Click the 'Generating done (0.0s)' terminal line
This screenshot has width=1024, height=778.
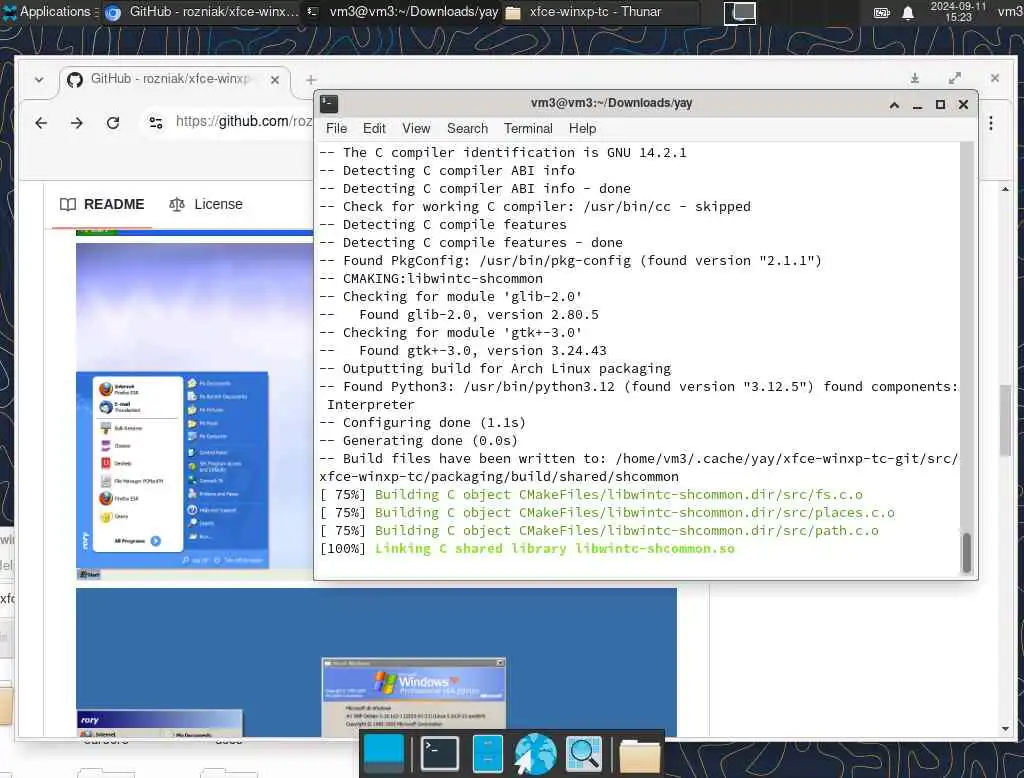click(x=419, y=440)
